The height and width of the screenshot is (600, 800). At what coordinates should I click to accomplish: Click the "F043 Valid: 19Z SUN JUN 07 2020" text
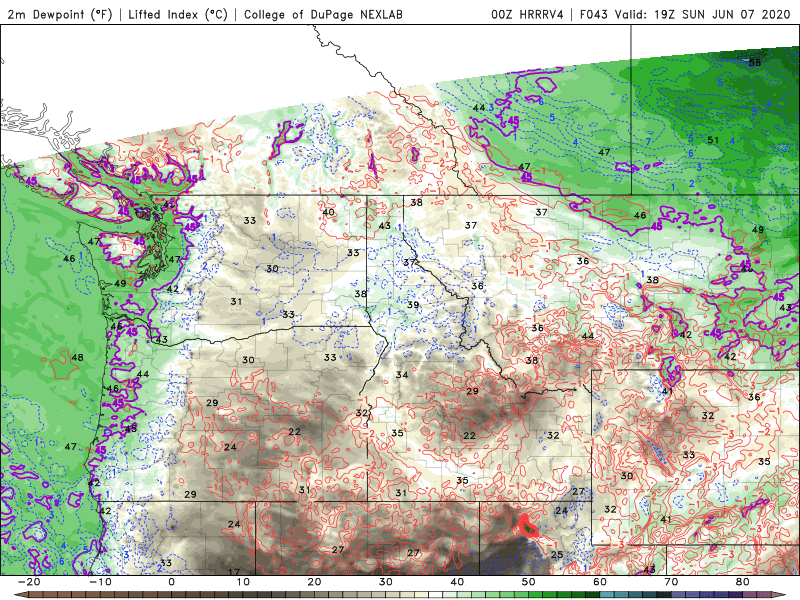pyautogui.click(x=685, y=14)
